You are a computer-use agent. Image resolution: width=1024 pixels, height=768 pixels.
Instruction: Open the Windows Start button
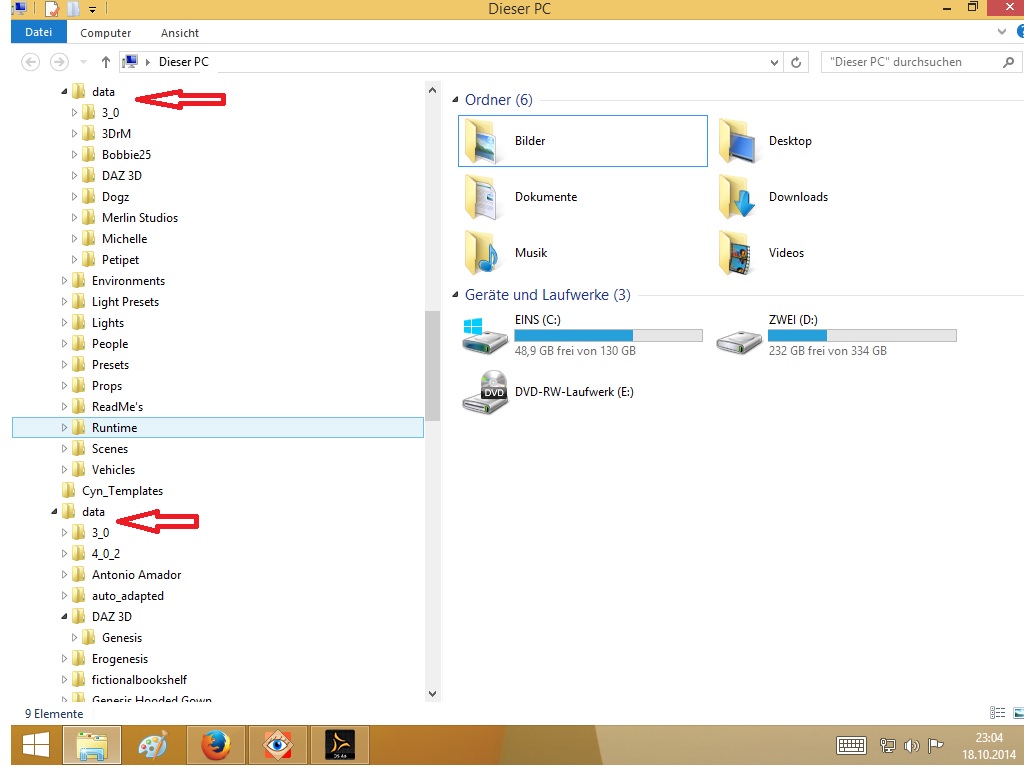[x=36, y=744]
